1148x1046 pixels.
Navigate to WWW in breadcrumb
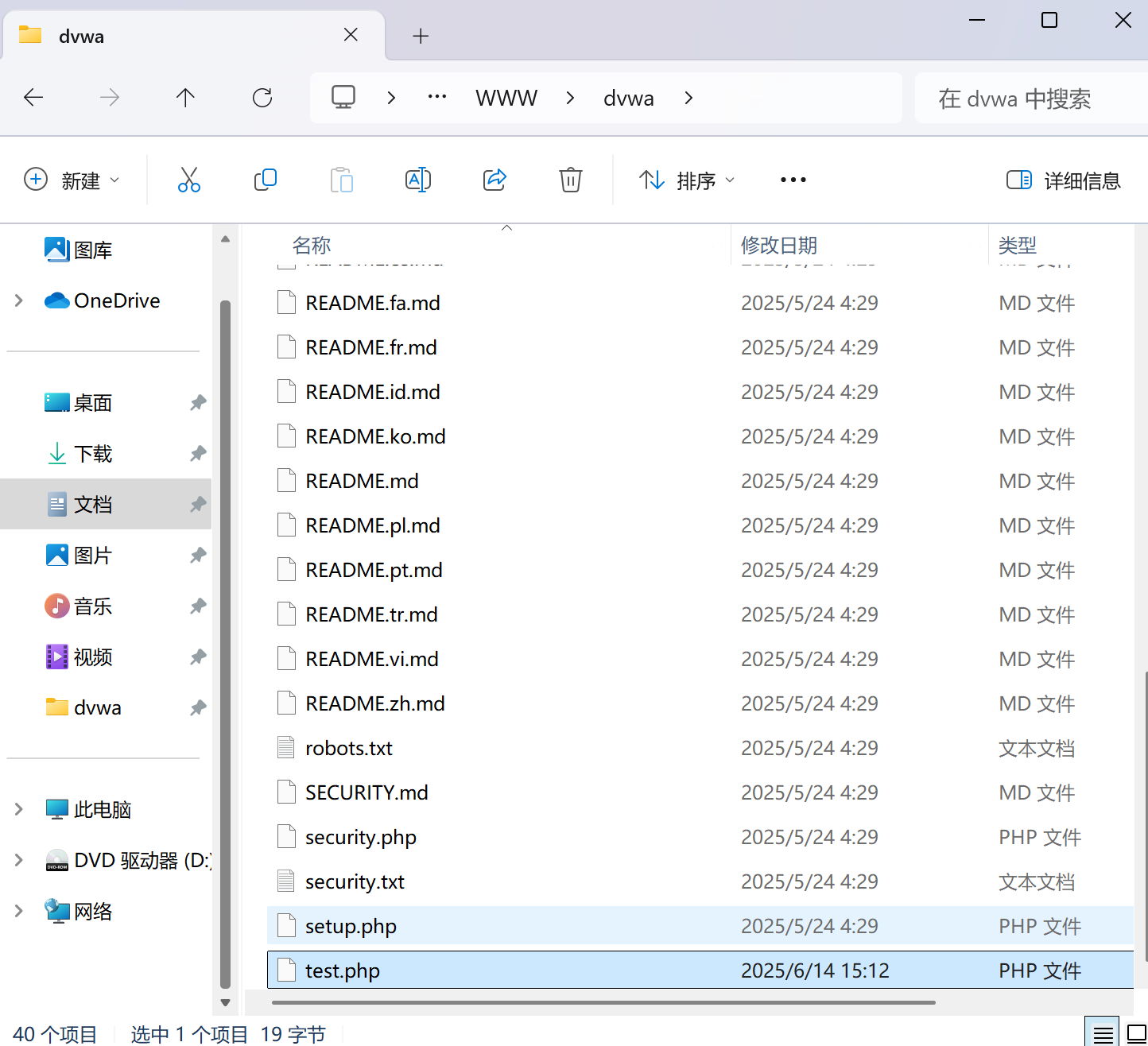506,98
